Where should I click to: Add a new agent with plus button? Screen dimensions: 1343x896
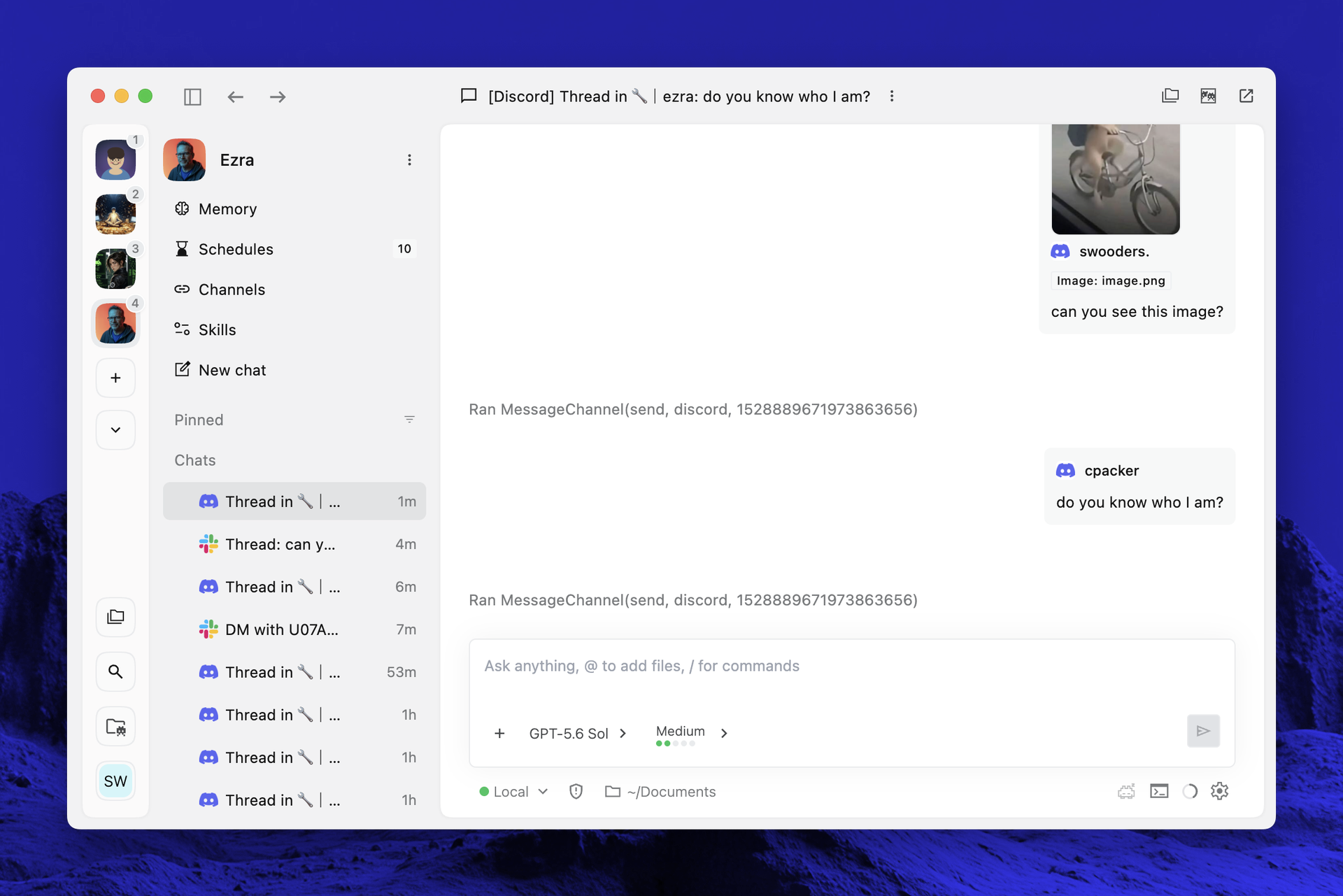pos(115,378)
